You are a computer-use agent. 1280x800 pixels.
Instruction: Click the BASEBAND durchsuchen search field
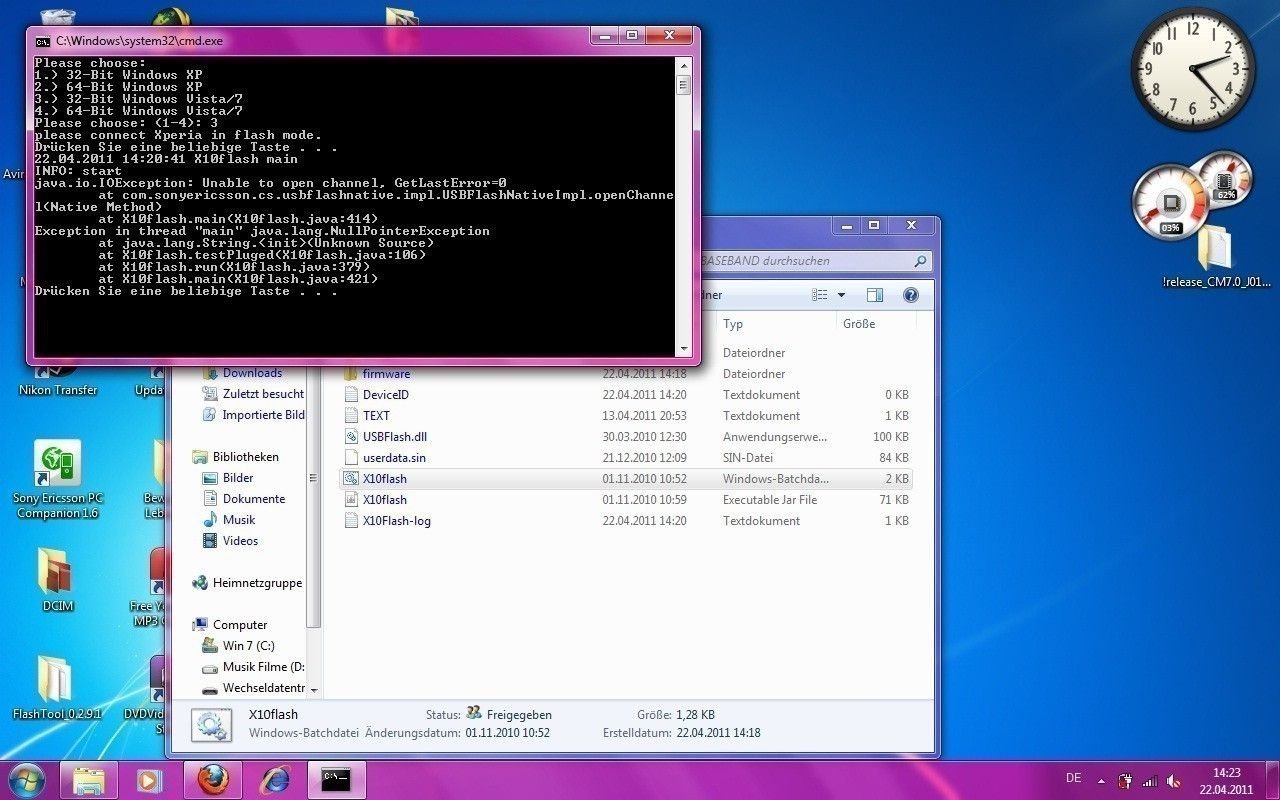816,261
